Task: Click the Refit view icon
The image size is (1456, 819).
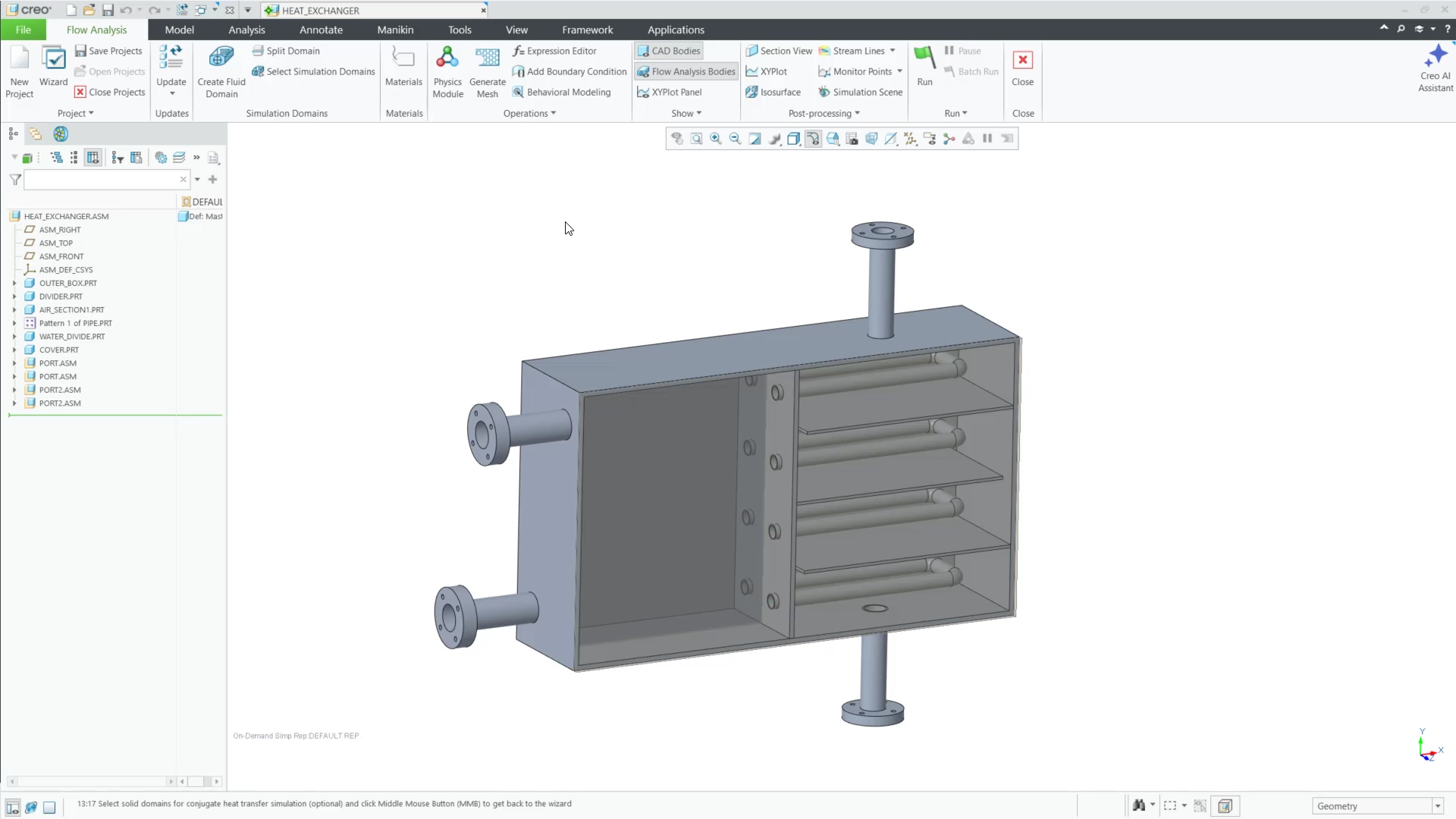Action: click(696, 139)
